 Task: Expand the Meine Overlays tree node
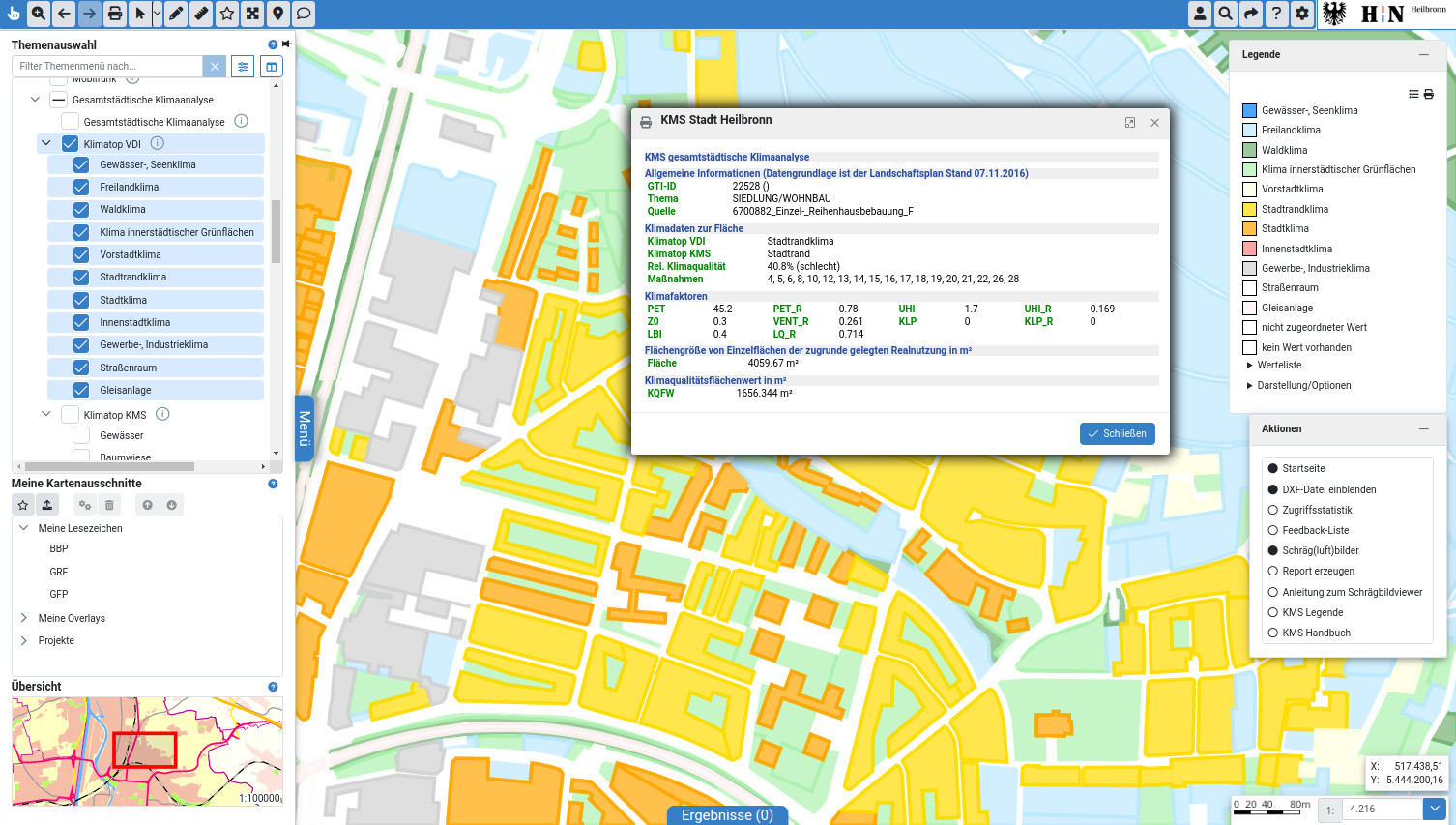tap(24, 618)
